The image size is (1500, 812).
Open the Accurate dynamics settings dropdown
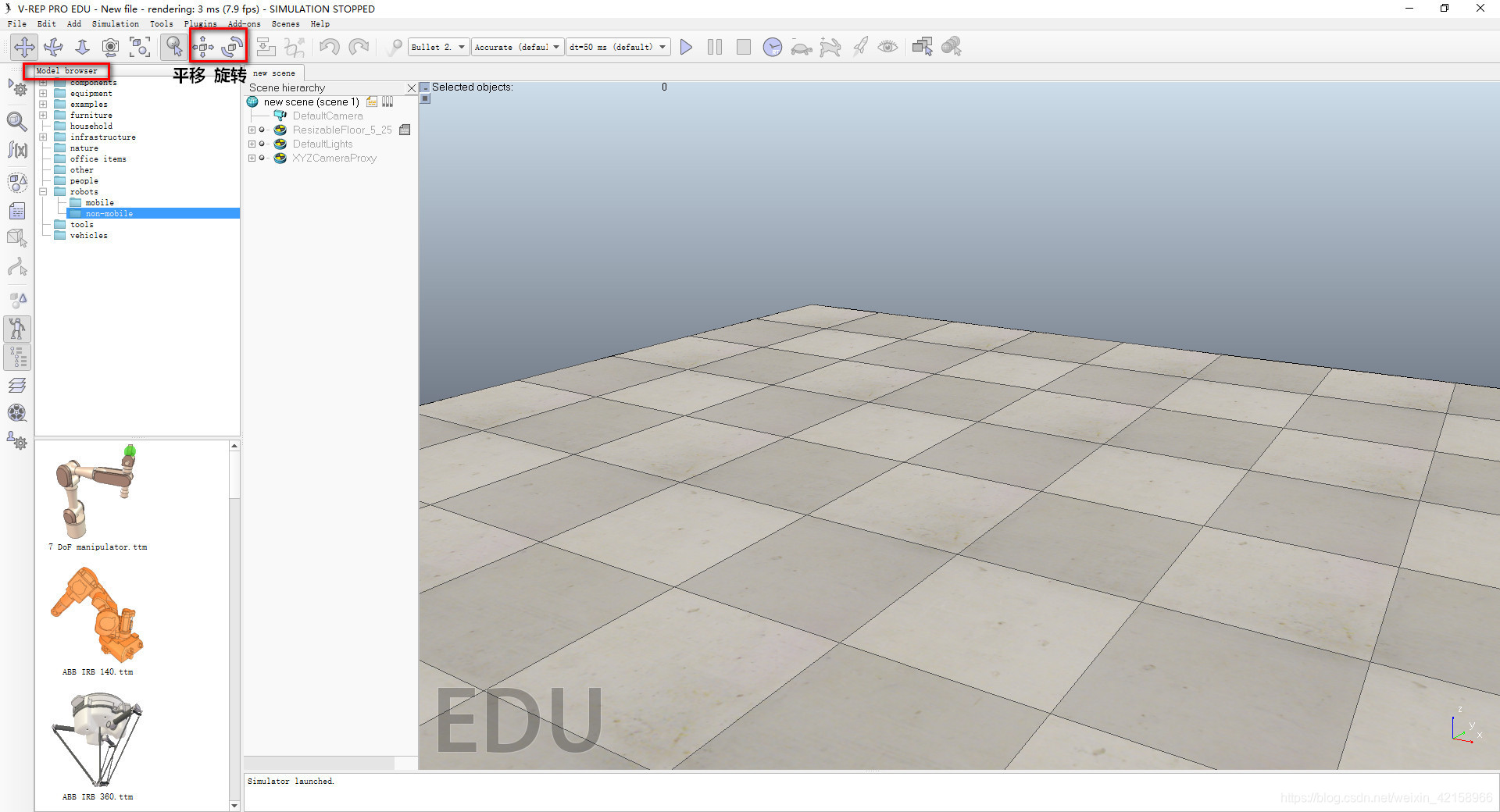517,47
